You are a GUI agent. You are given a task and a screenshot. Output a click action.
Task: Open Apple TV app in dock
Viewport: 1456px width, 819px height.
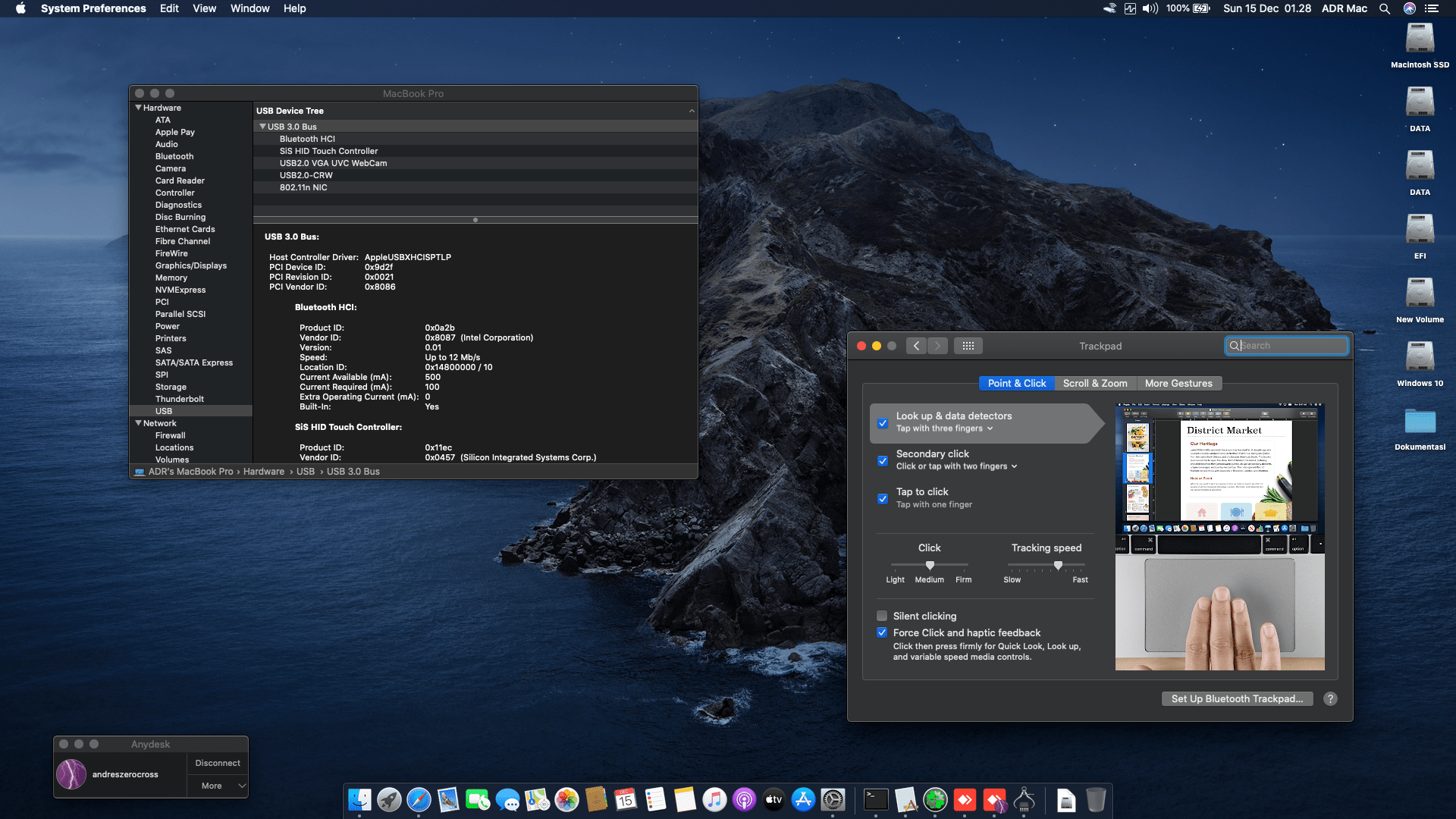click(x=773, y=799)
